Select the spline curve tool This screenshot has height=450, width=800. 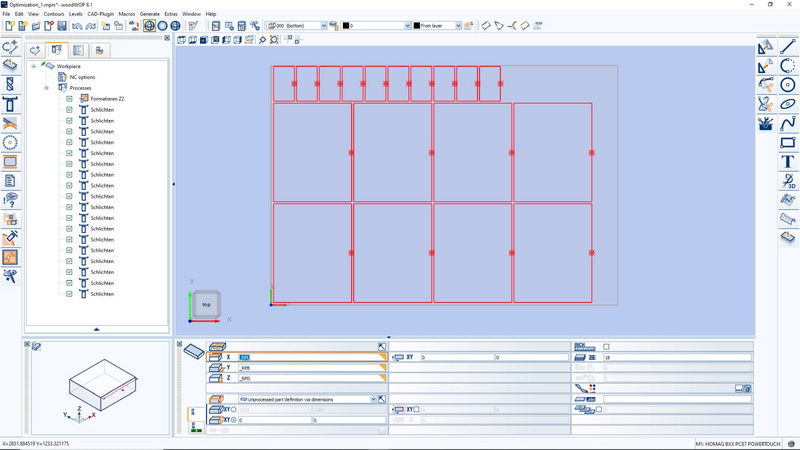pyautogui.click(x=788, y=123)
